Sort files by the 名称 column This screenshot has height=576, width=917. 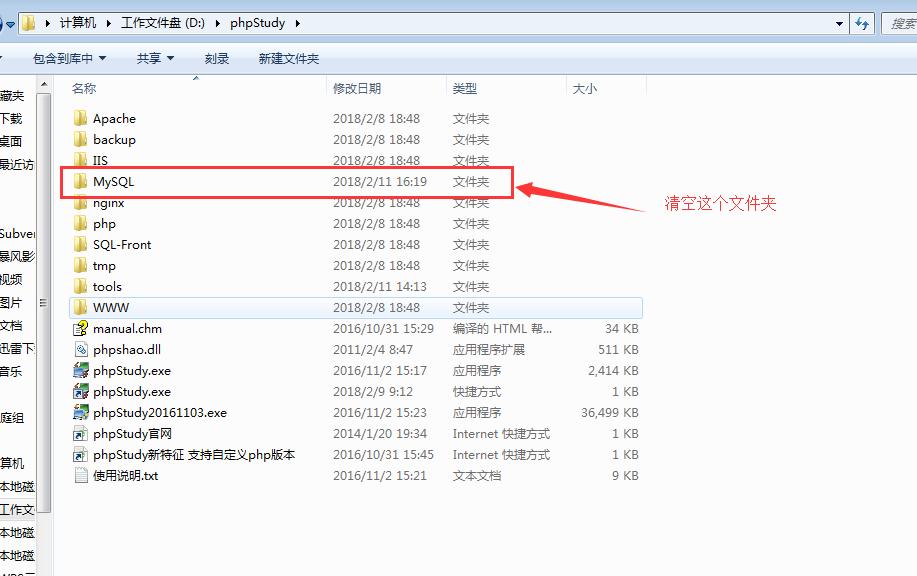pos(84,89)
